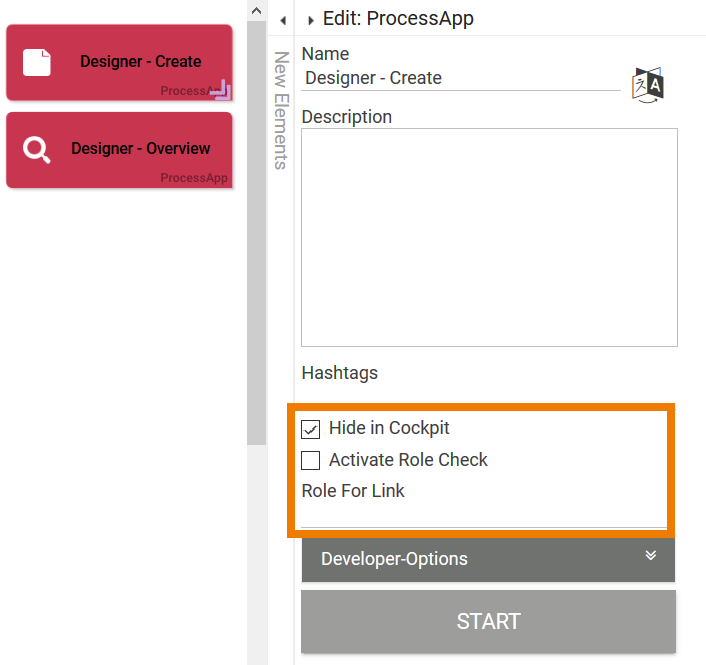Image resolution: width=706 pixels, height=665 pixels.
Task: Click the Role For Link input line
Action: tap(483, 515)
